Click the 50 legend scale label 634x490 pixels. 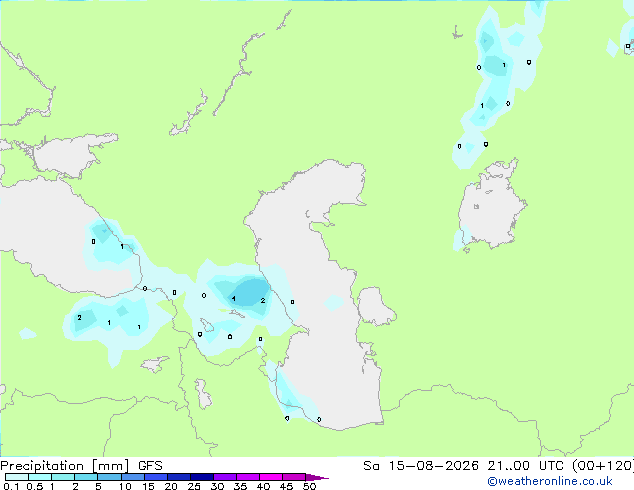(x=309, y=486)
